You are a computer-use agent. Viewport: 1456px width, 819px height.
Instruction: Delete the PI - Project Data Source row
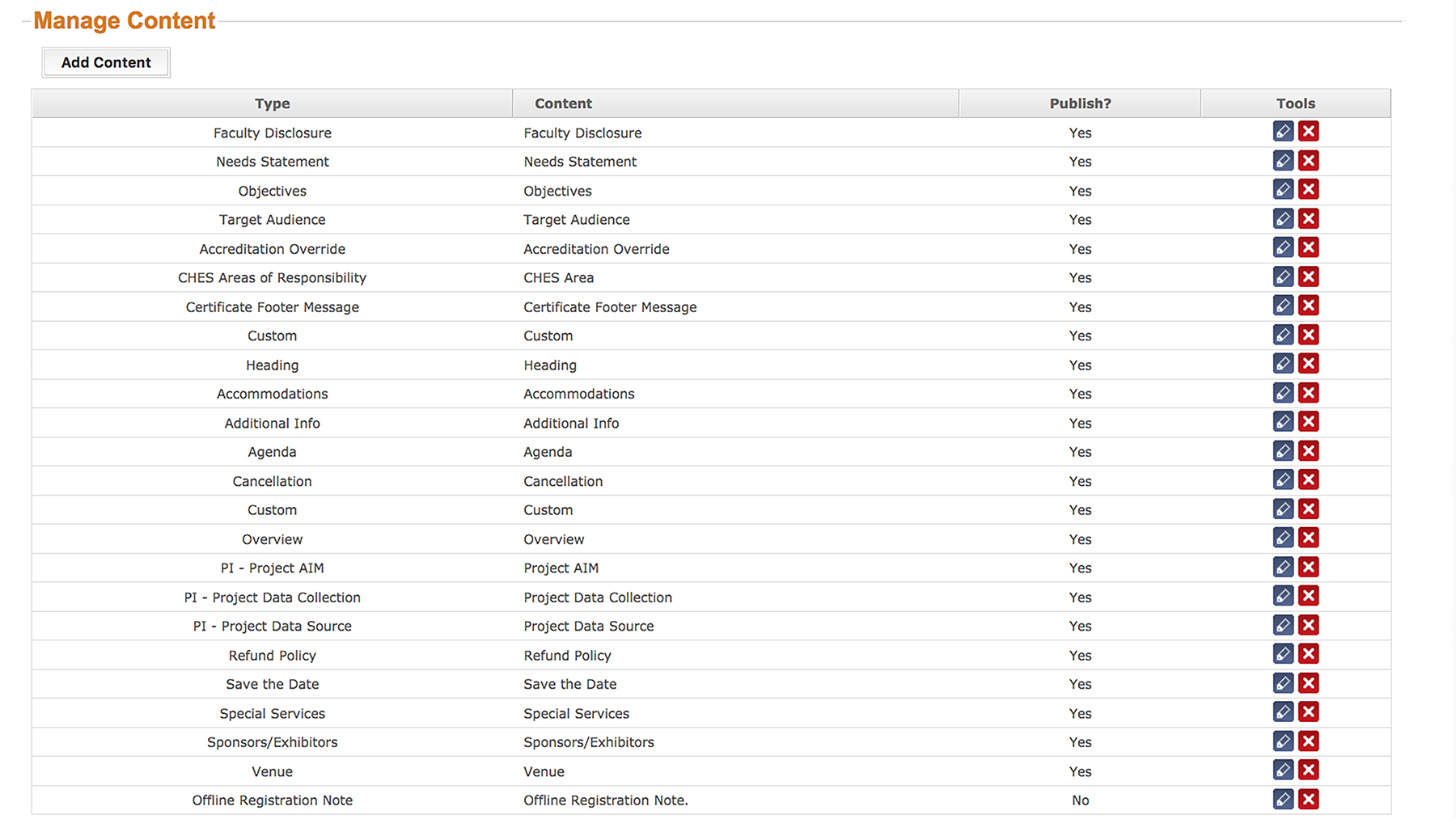pyautogui.click(x=1308, y=625)
